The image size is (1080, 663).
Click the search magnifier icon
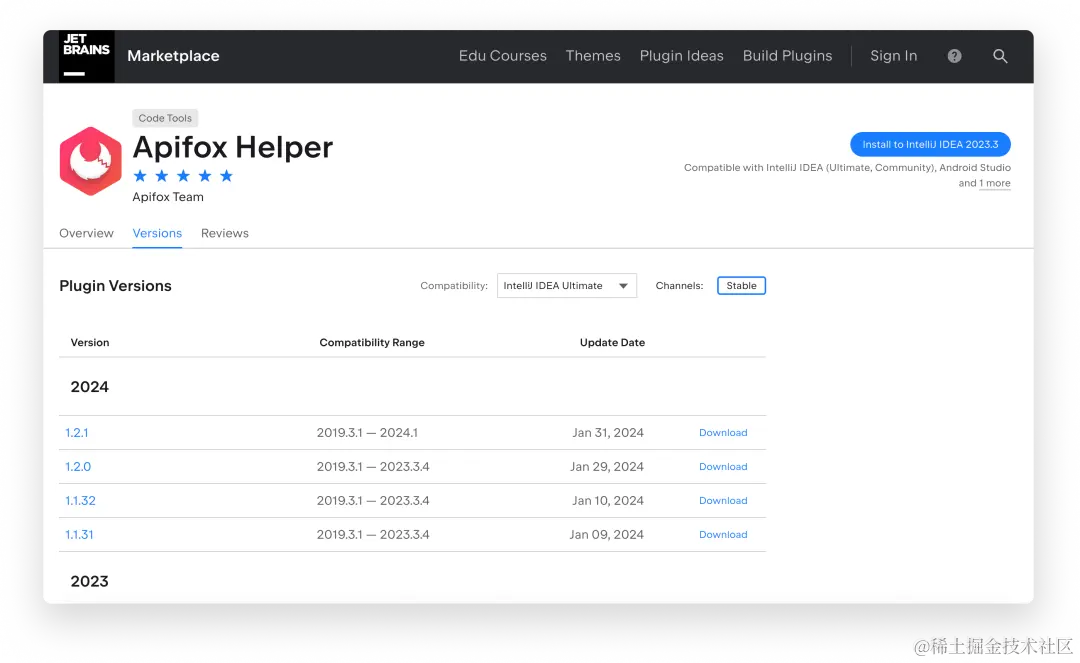(1000, 56)
